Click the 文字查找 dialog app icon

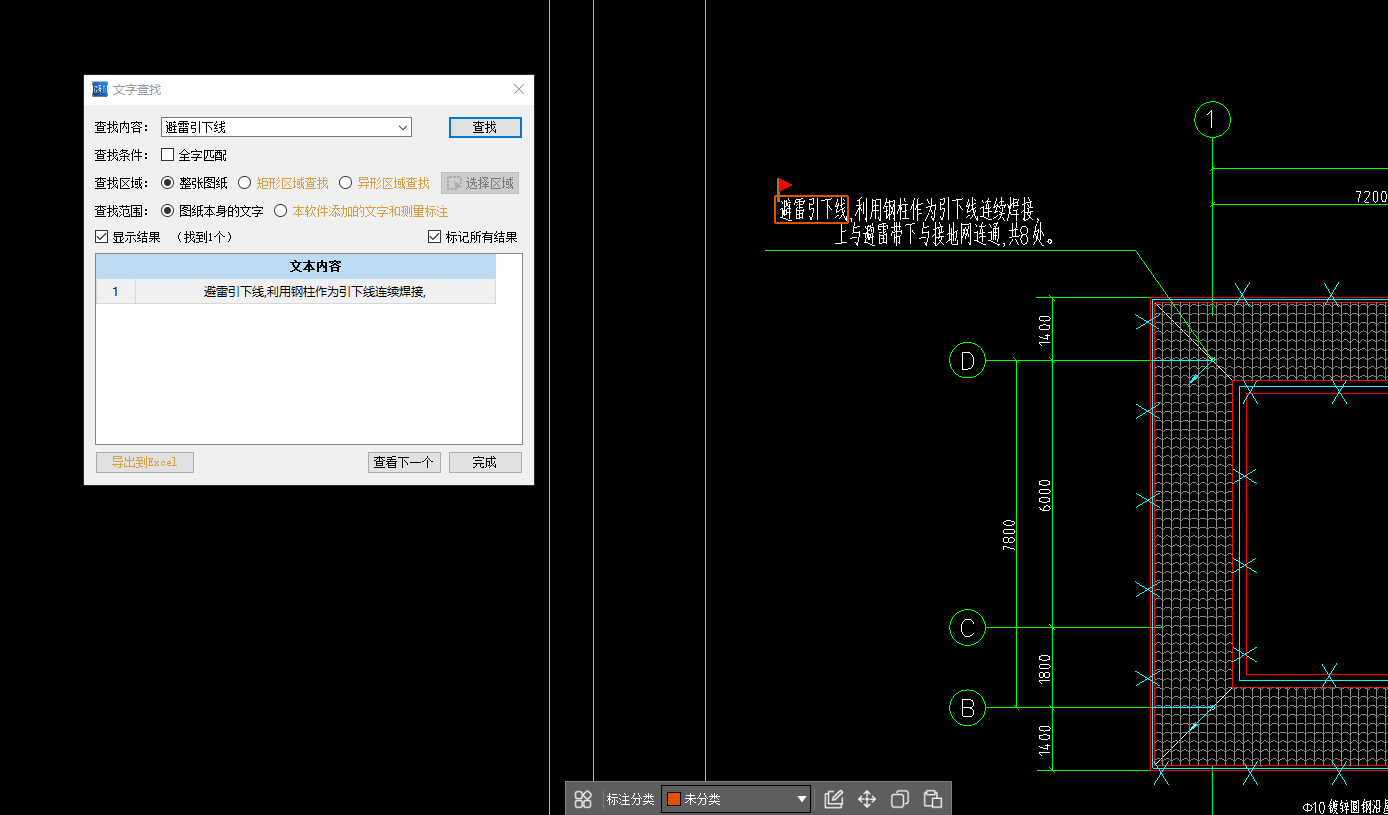(100, 89)
